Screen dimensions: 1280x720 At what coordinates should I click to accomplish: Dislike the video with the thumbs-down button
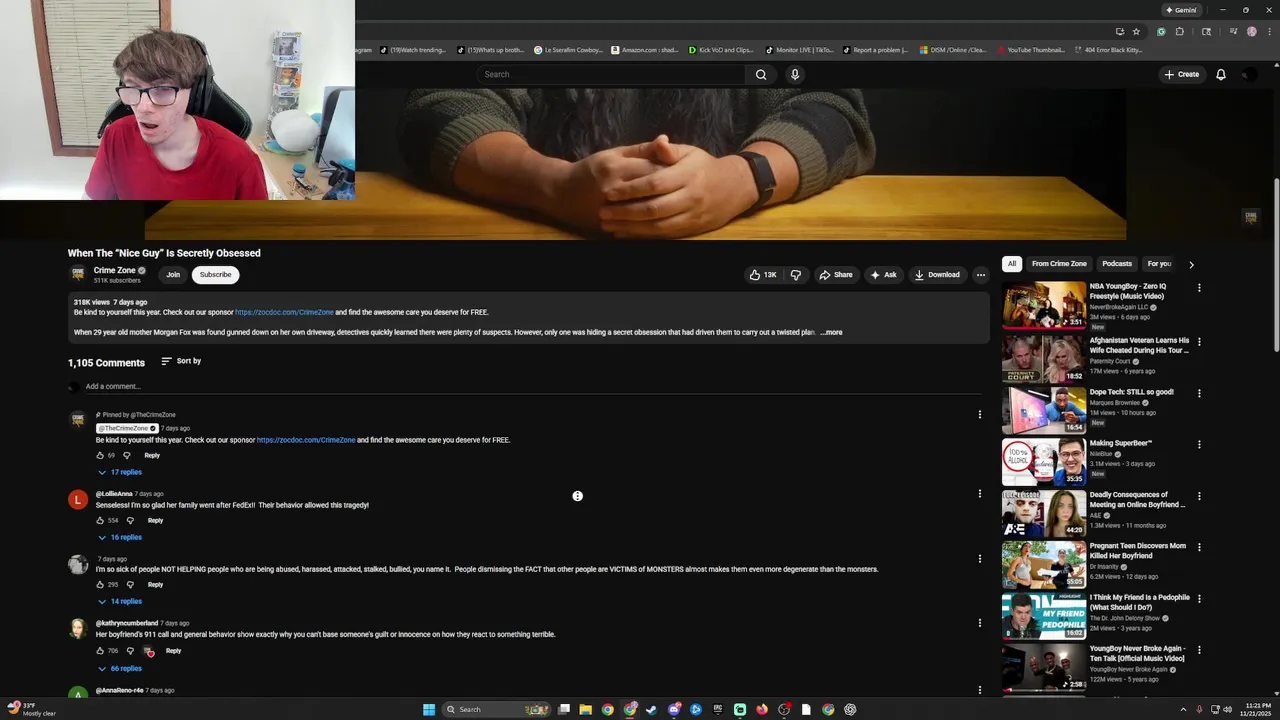pos(796,275)
